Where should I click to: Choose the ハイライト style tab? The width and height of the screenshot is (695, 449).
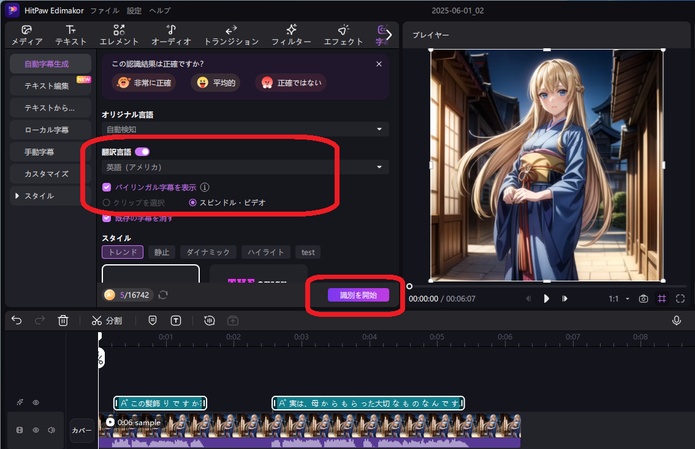[x=266, y=252]
